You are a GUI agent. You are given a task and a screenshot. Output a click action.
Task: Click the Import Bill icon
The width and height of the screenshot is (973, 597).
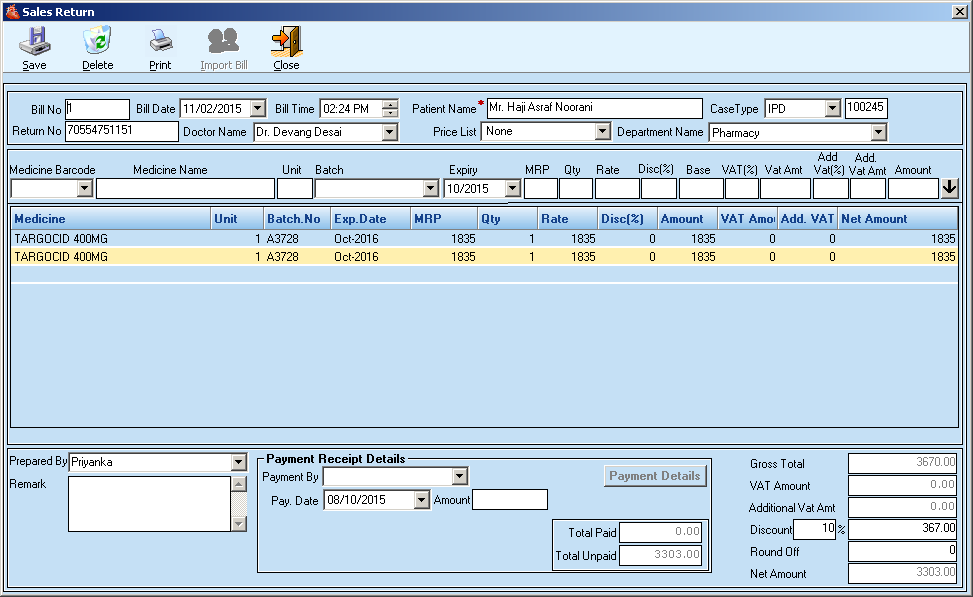click(222, 47)
